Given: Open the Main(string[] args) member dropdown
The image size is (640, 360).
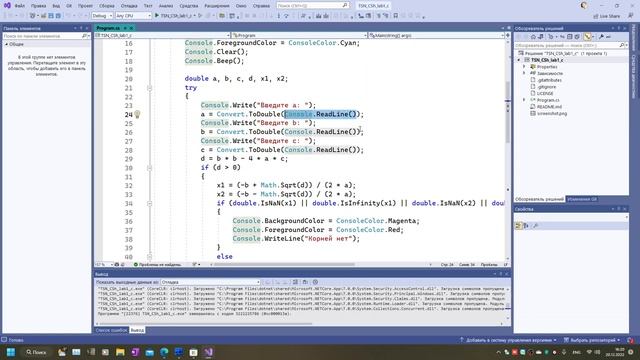Looking at the screenshot, I should (436, 36).
